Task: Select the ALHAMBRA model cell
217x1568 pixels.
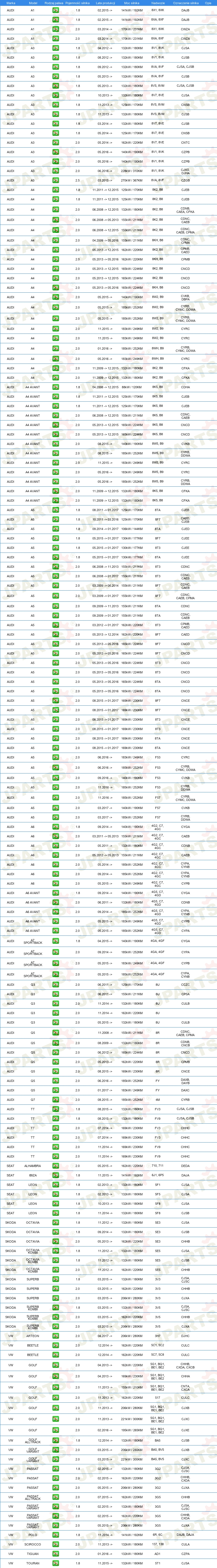Action: [33, 1166]
